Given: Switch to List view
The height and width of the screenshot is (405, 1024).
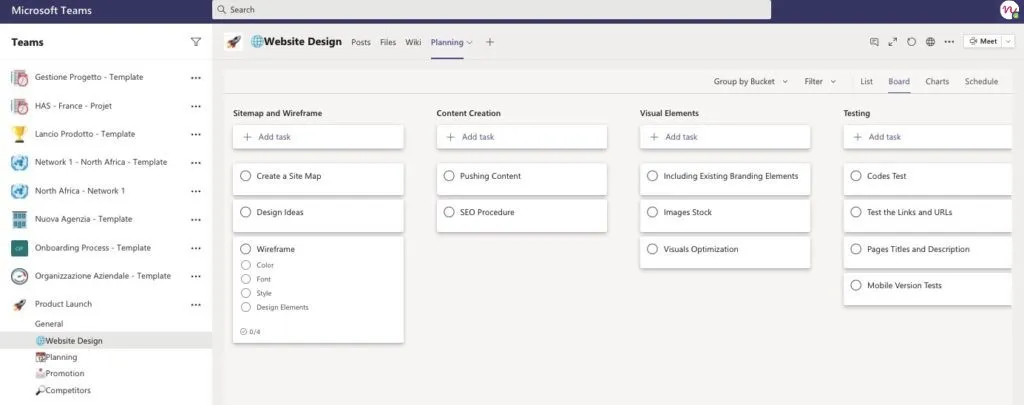Looking at the screenshot, I should tap(867, 82).
